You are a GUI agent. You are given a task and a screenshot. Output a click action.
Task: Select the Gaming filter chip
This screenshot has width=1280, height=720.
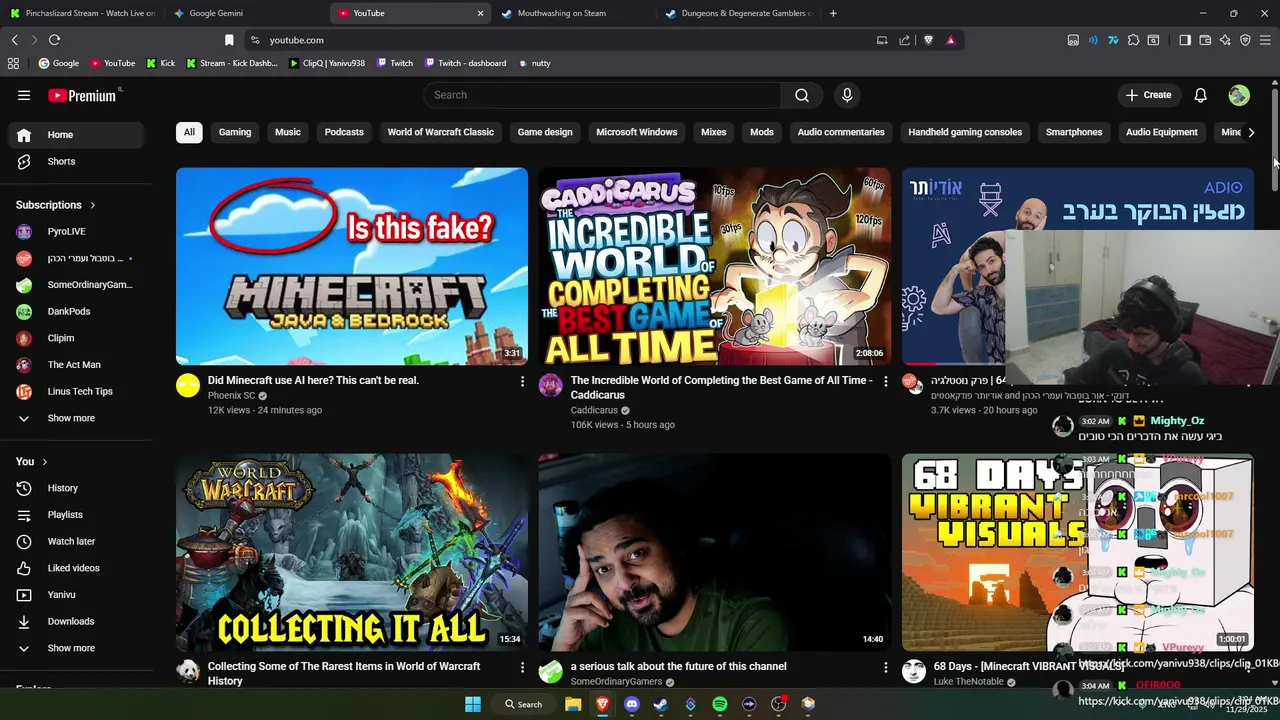point(235,132)
